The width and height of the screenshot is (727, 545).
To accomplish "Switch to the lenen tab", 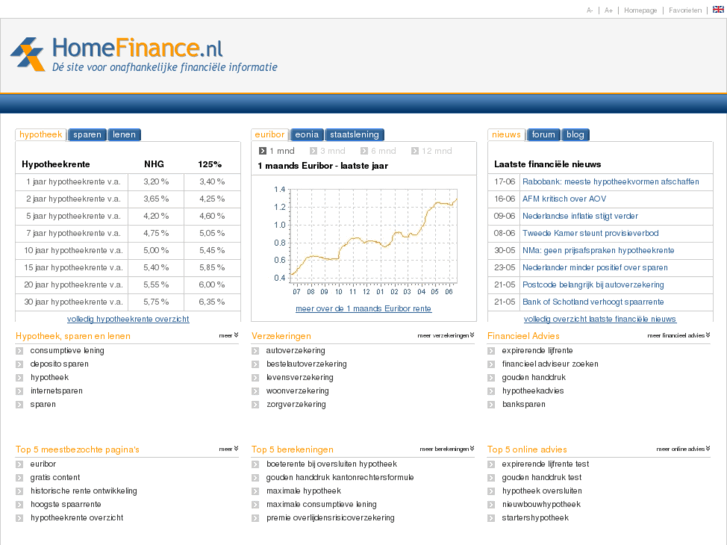I will click(x=124, y=135).
